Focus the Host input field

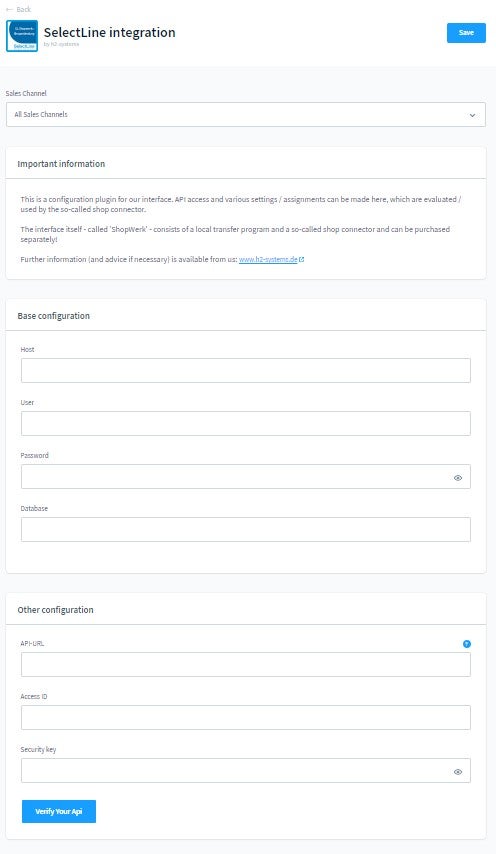pos(246,370)
